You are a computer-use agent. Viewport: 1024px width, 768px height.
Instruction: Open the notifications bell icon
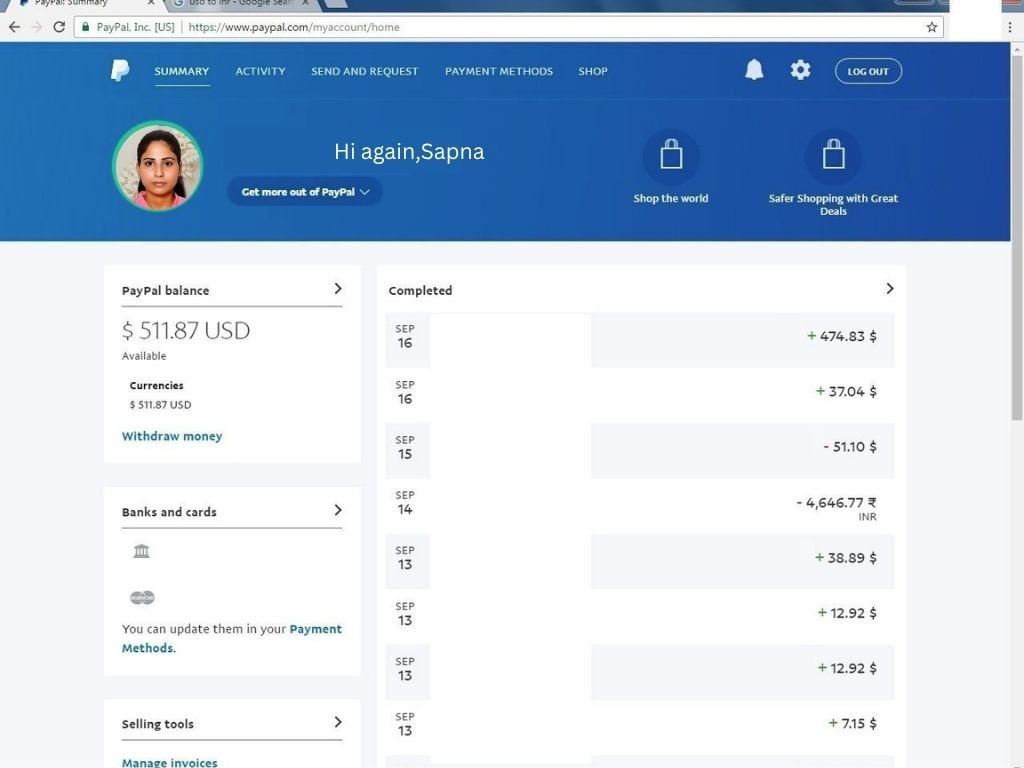click(754, 70)
